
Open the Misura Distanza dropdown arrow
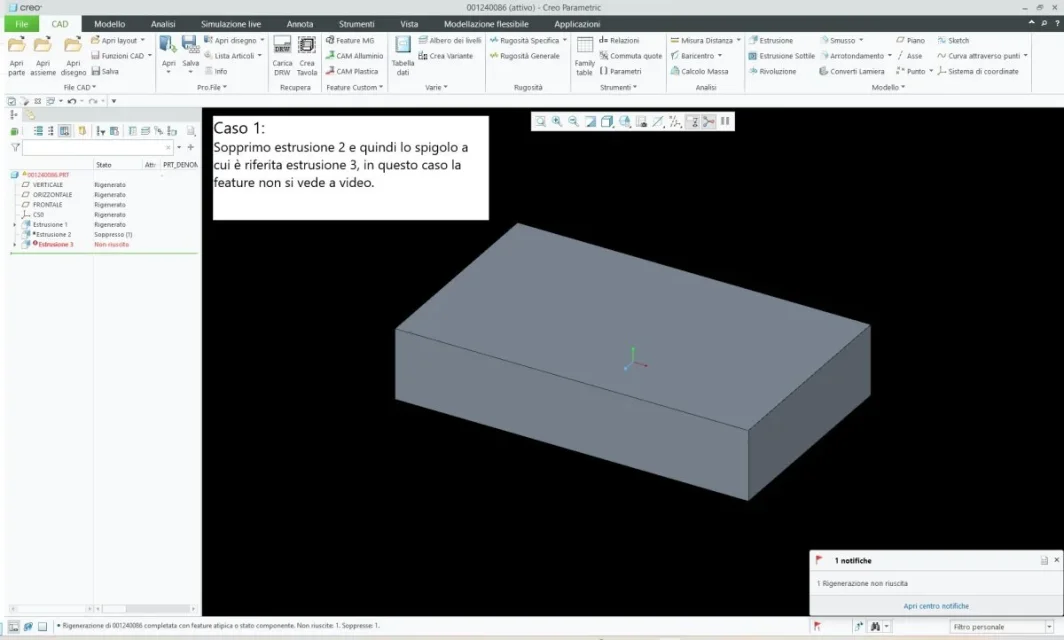(738, 41)
